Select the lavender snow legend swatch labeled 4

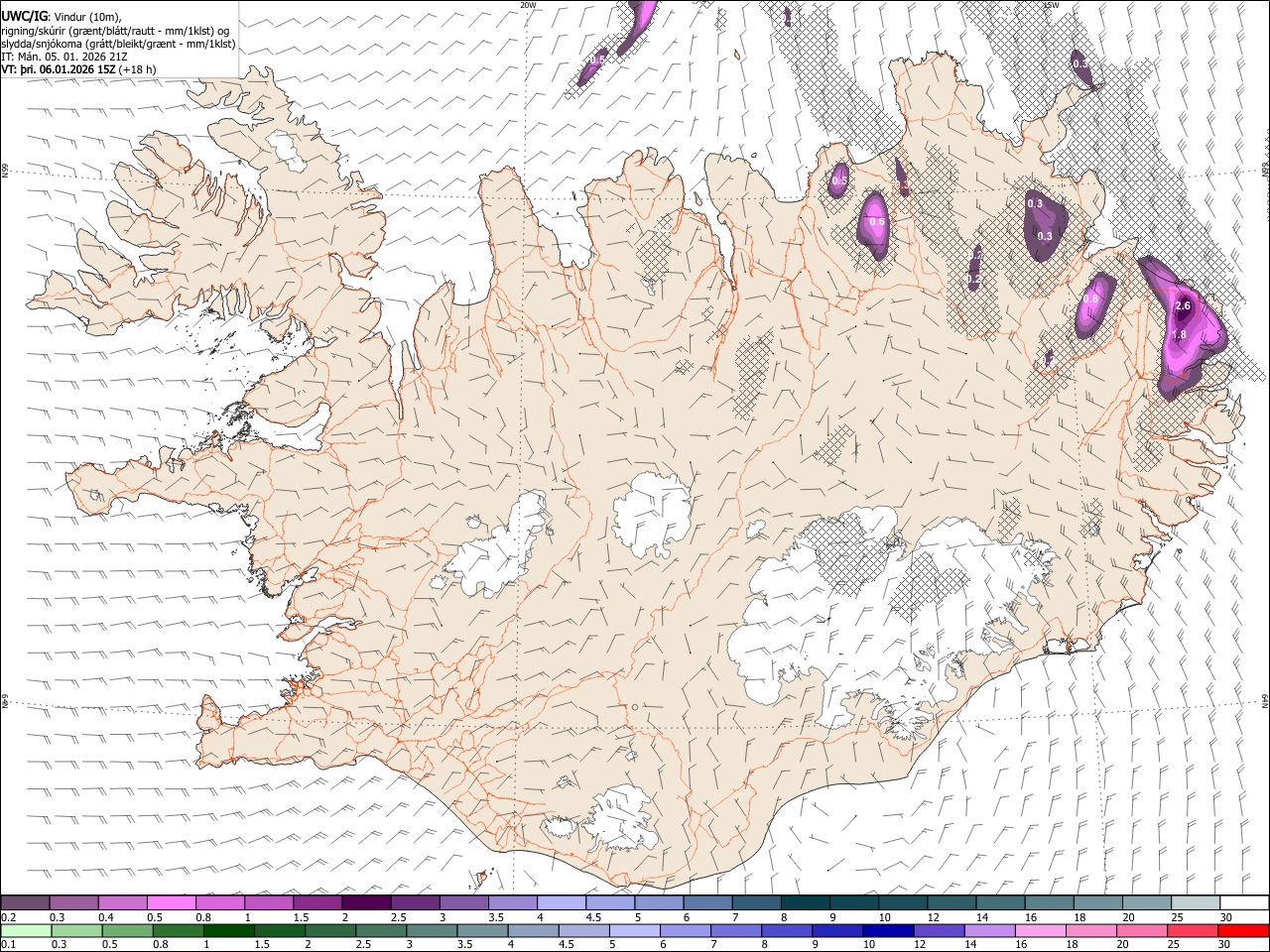point(562,902)
